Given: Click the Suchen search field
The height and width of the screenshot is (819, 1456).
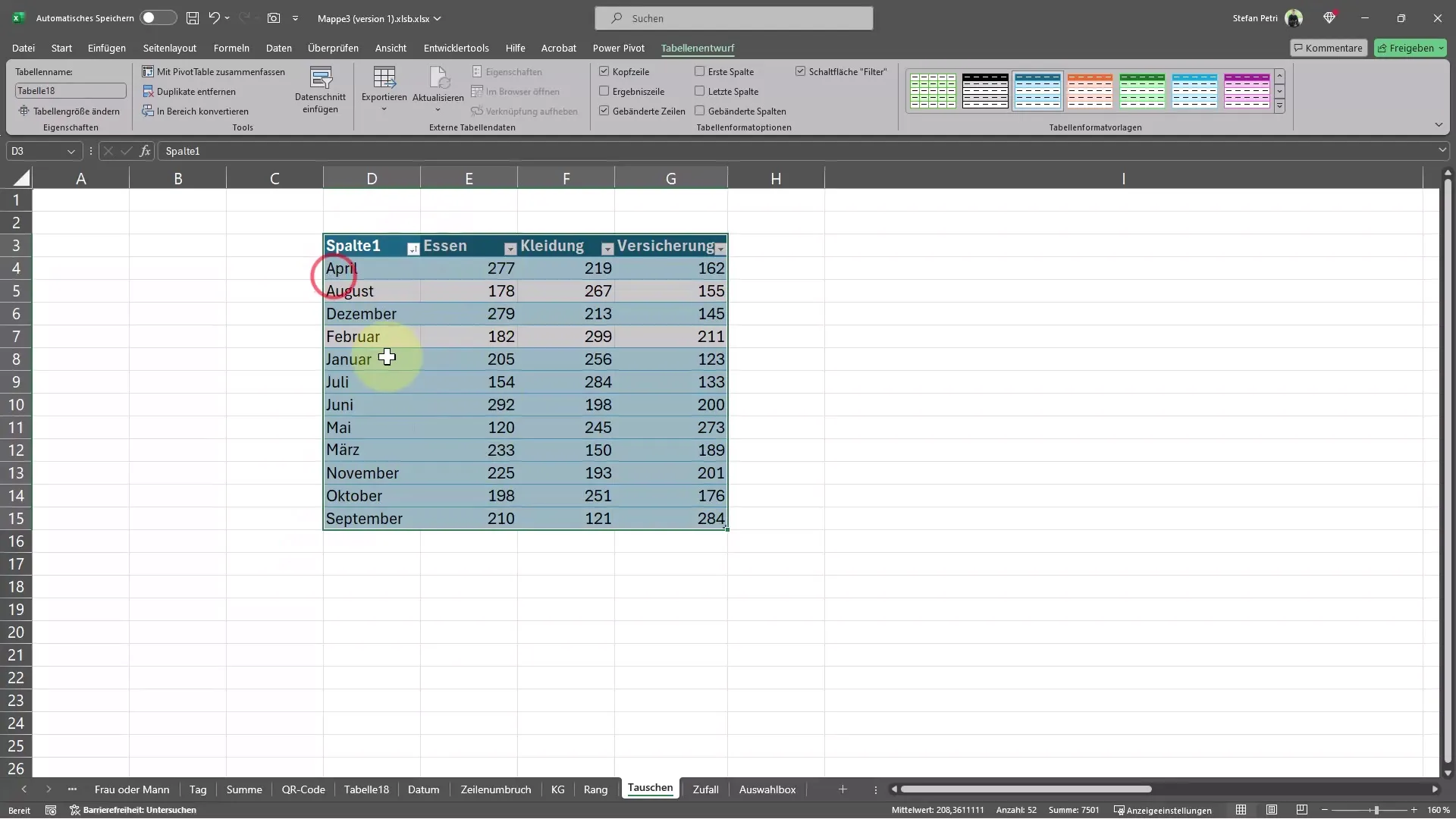Looking at the screenshot, I should click(x=734, y=18).
